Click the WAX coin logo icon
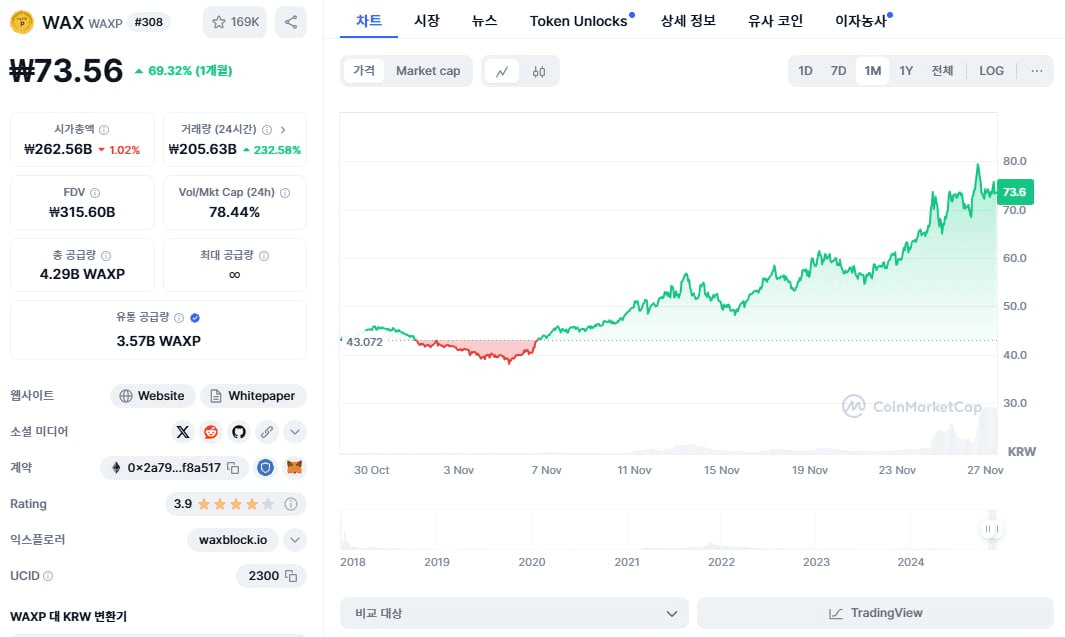Image resolution: width=1065 pixels, height=637 pixels. [x=22, y=22]
